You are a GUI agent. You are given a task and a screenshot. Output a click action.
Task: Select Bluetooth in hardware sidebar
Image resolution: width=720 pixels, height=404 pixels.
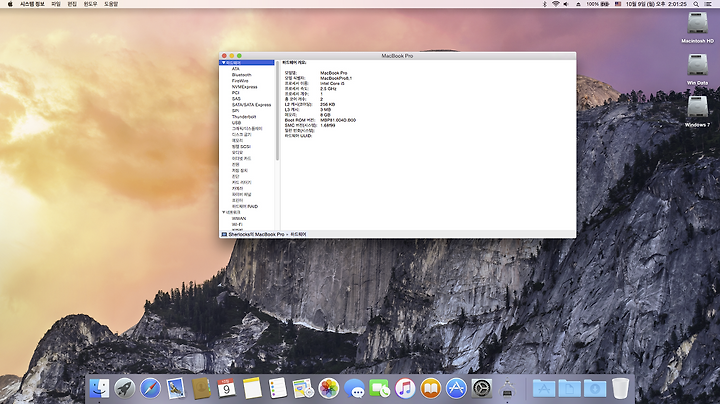242,75
